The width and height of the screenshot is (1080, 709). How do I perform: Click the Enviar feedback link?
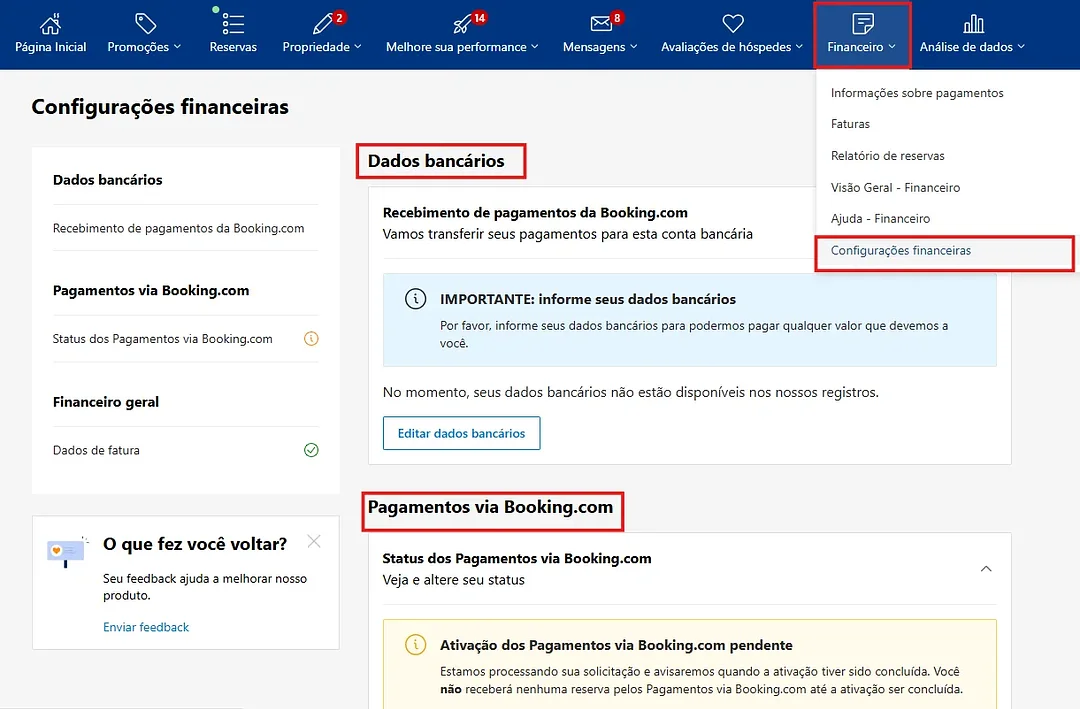(146, 627)
